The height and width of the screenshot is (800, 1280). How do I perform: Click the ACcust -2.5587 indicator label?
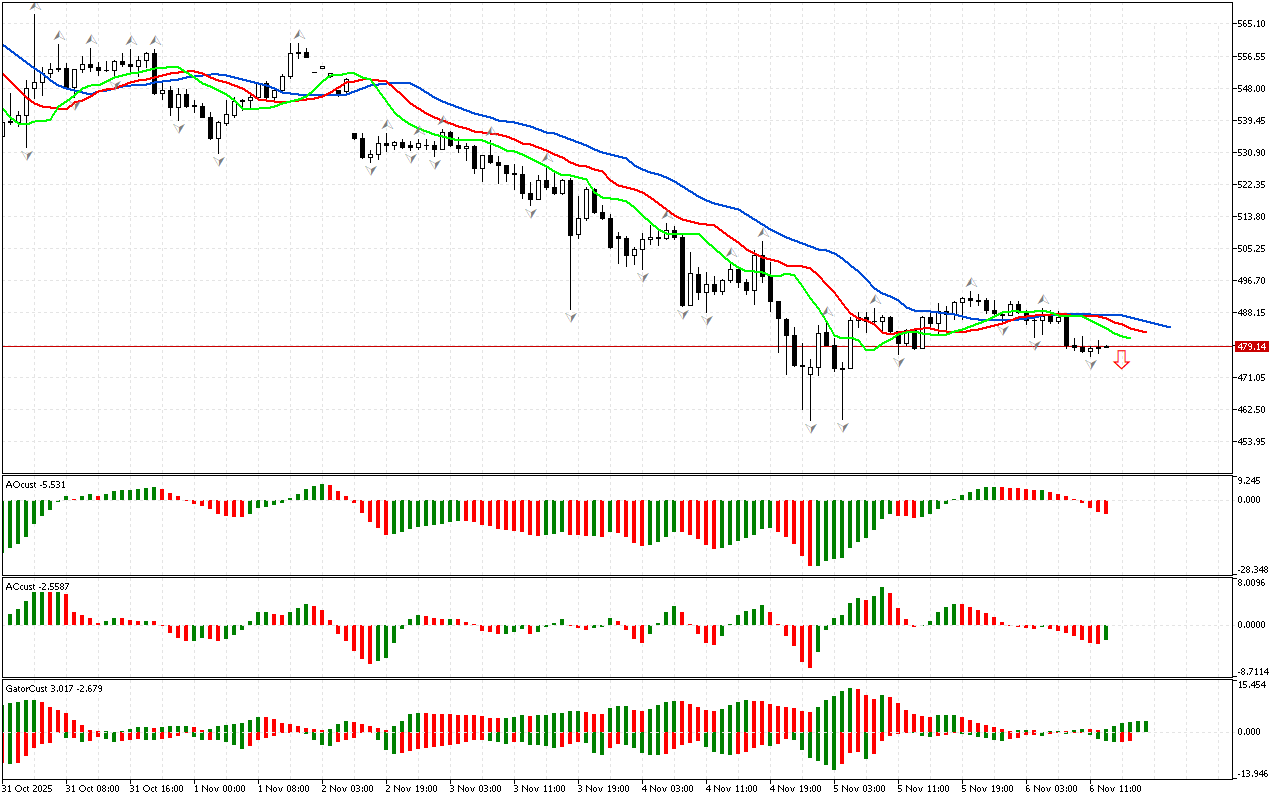point(38,585)
